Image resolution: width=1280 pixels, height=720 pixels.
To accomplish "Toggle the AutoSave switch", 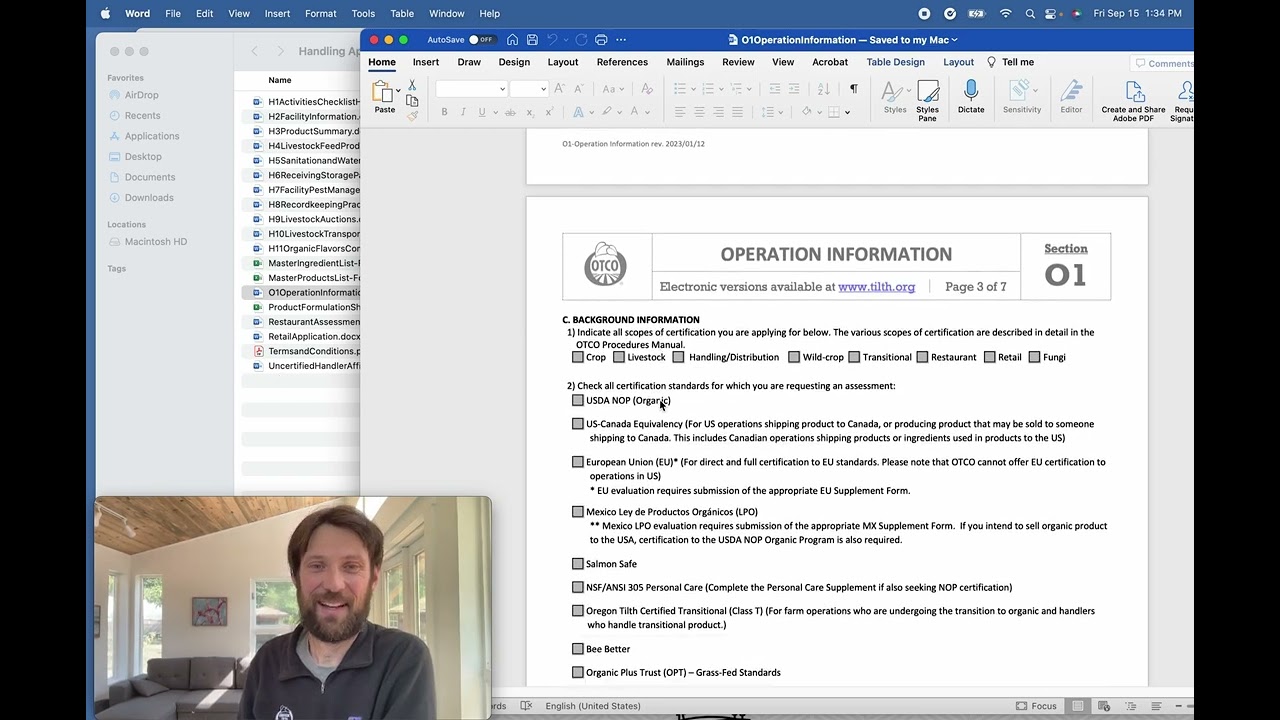I will coord(482,40).
